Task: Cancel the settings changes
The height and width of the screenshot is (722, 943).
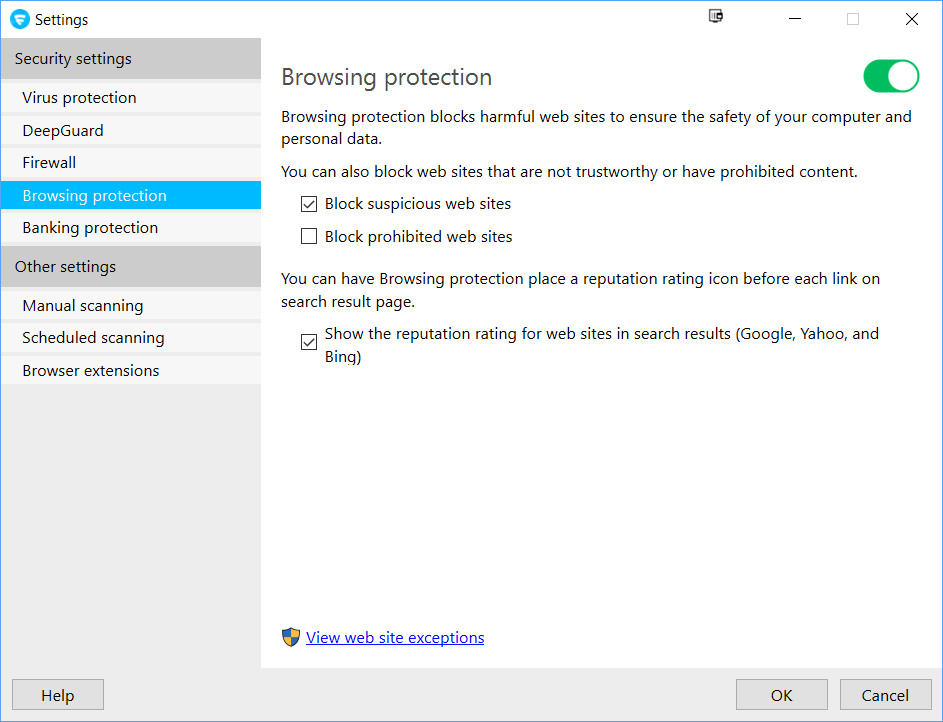Action: coord(885,695)
